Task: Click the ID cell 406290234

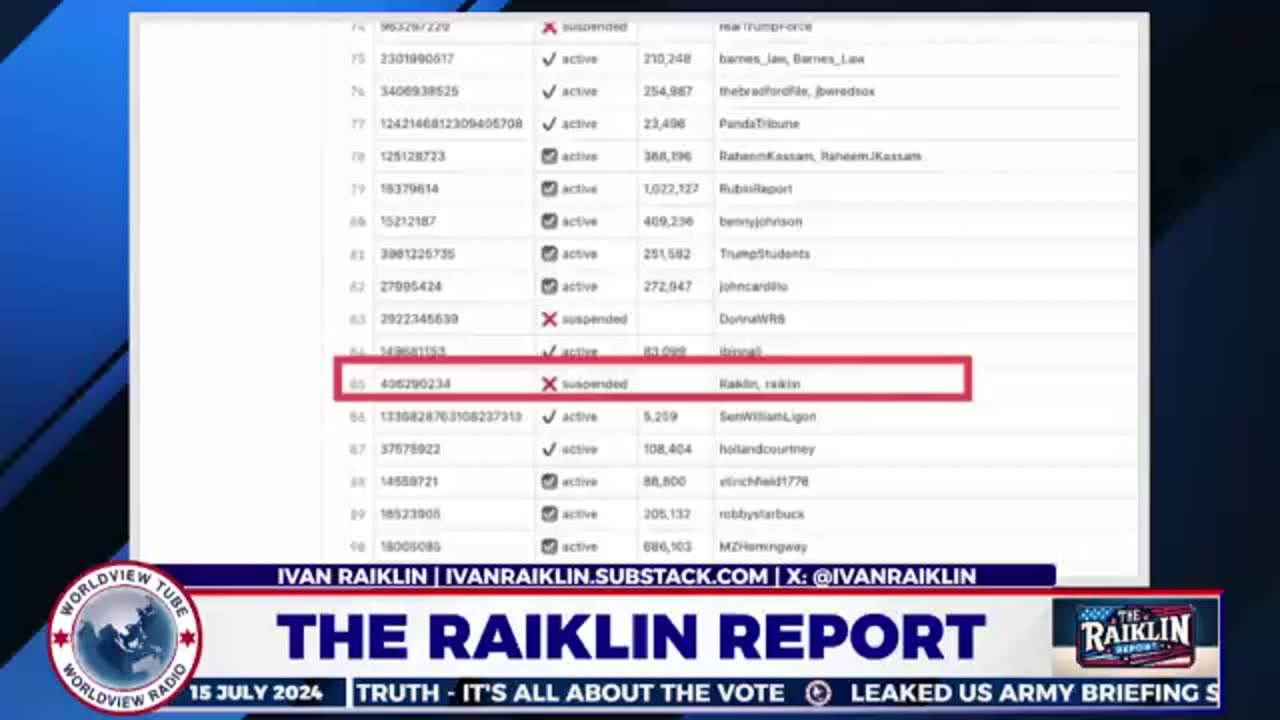Action: tap(416, 384)
